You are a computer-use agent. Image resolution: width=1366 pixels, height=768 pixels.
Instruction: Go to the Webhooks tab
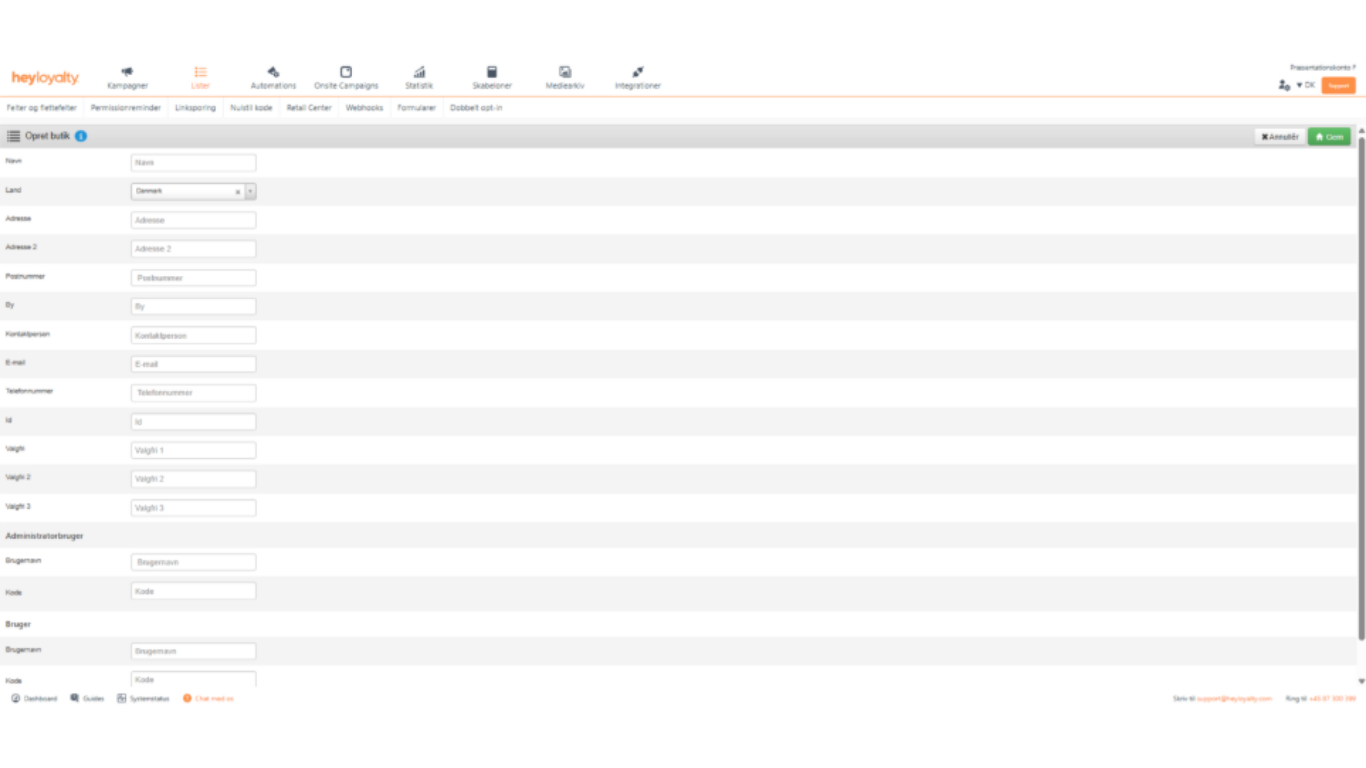364,108
